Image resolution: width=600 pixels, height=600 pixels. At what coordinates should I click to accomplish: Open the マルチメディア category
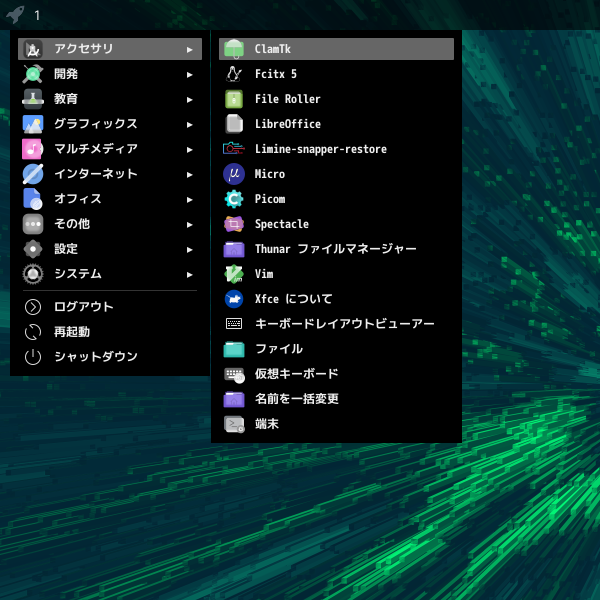(96, 149)
